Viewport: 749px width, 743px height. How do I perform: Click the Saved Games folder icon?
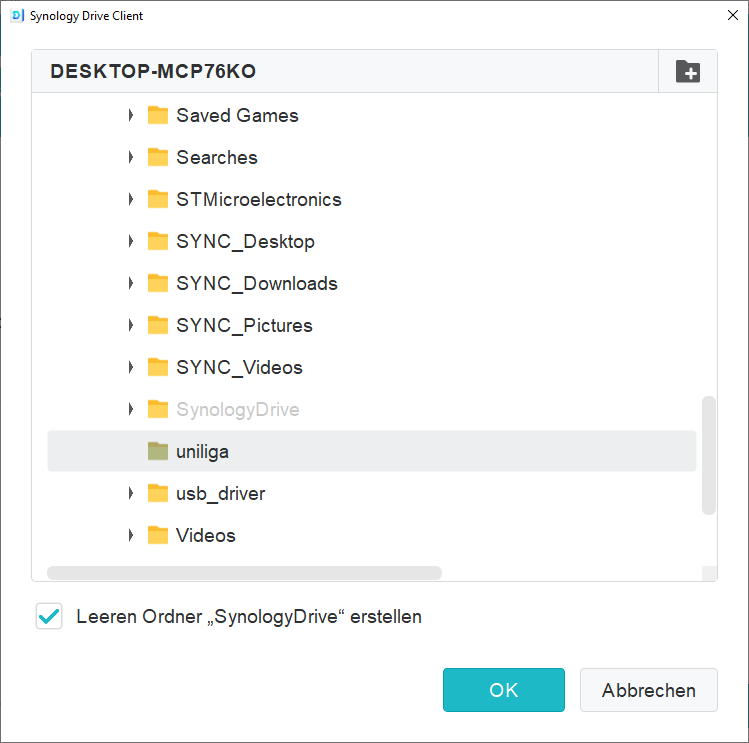157,116
